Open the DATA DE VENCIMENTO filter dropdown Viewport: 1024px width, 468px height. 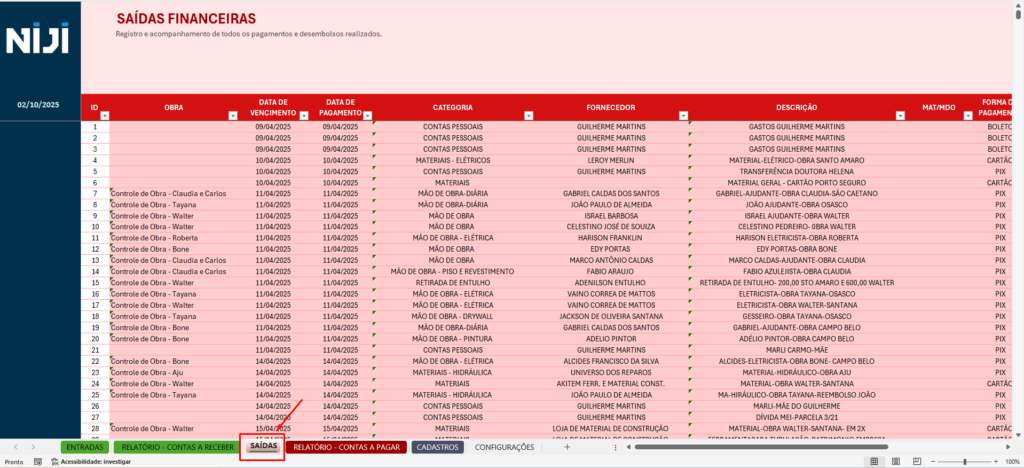tap(301, 115)
